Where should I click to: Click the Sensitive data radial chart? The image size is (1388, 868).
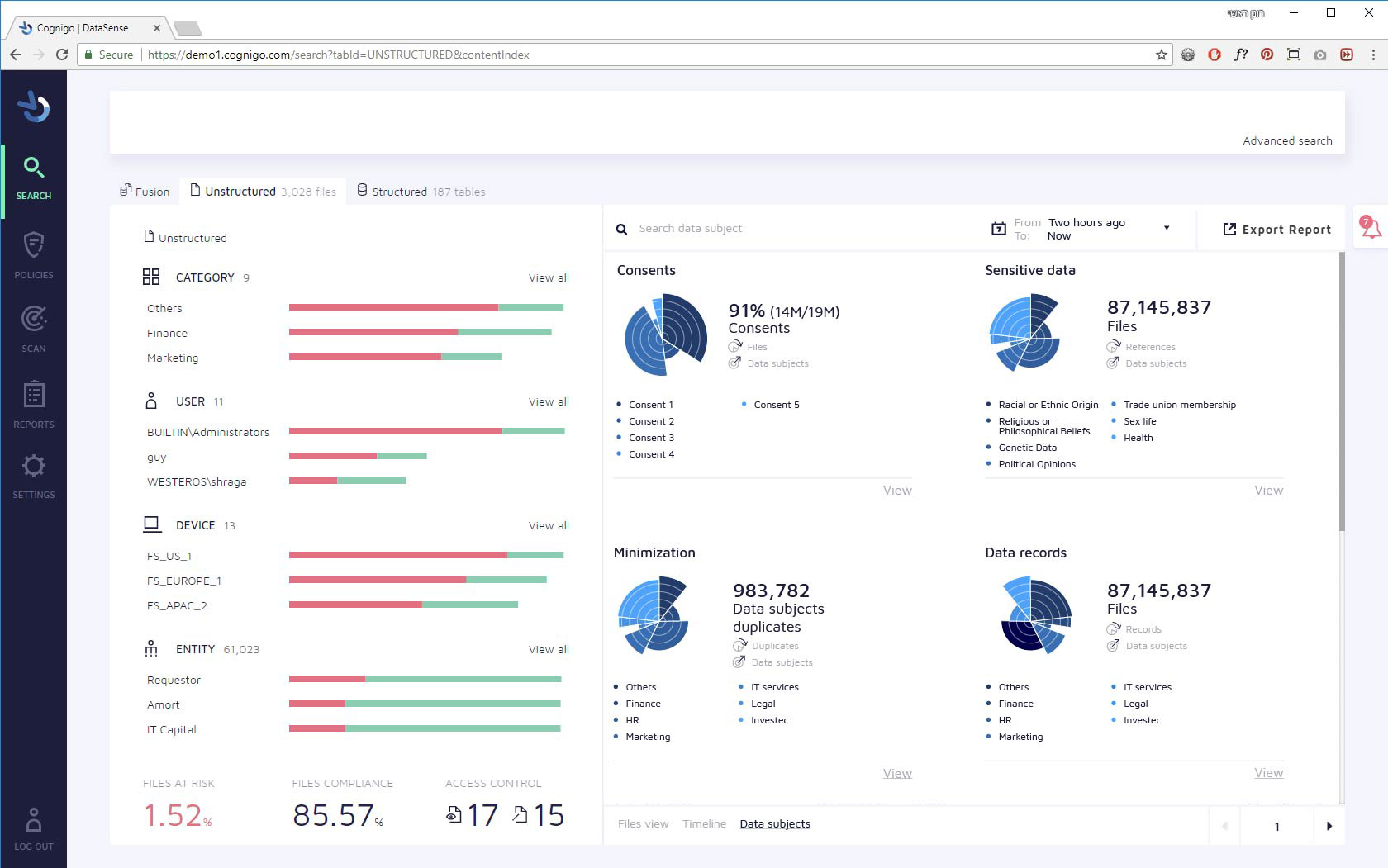pos(1024,334)
